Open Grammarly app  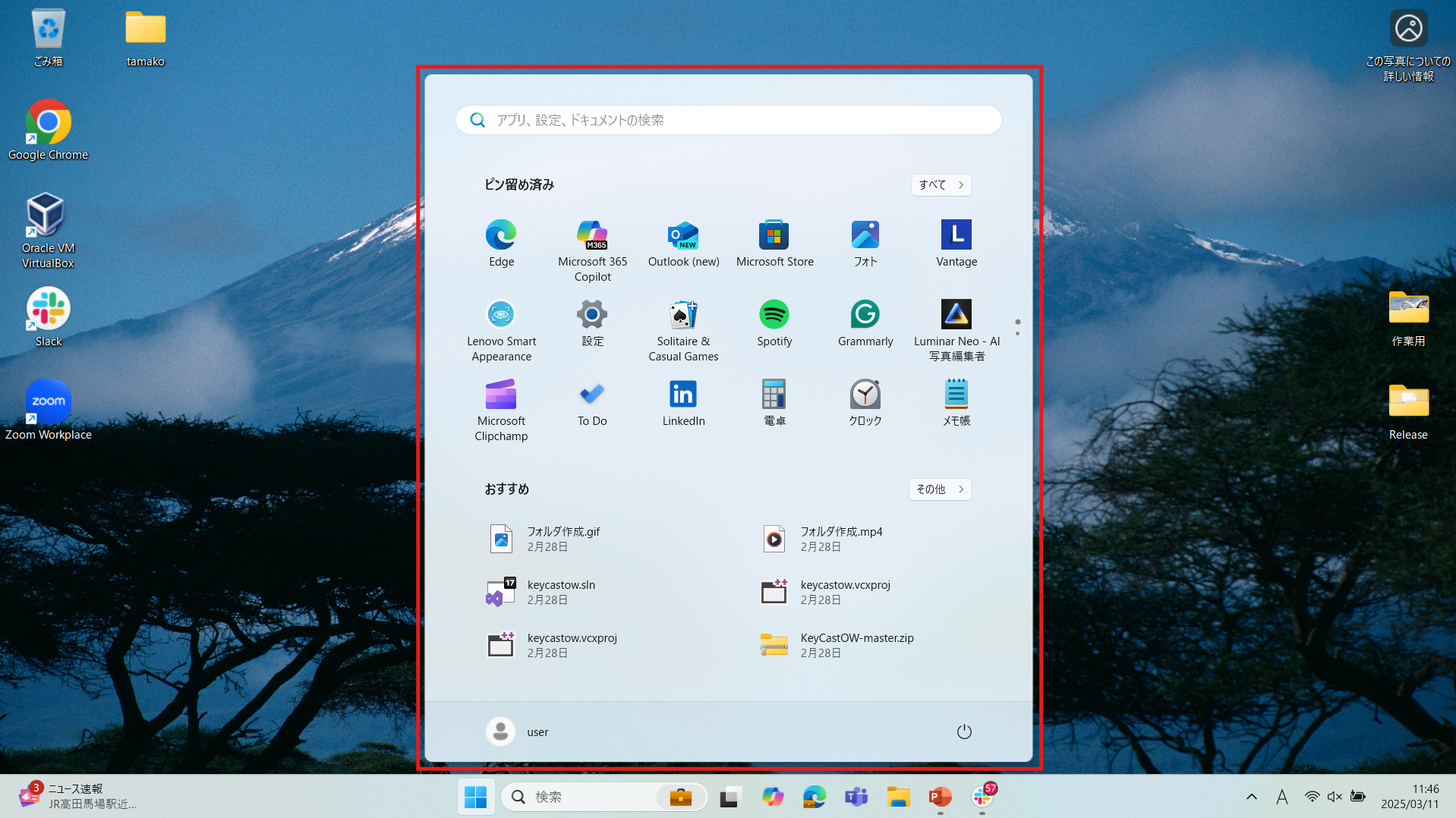pyautogui.click(x=865, y=324)
